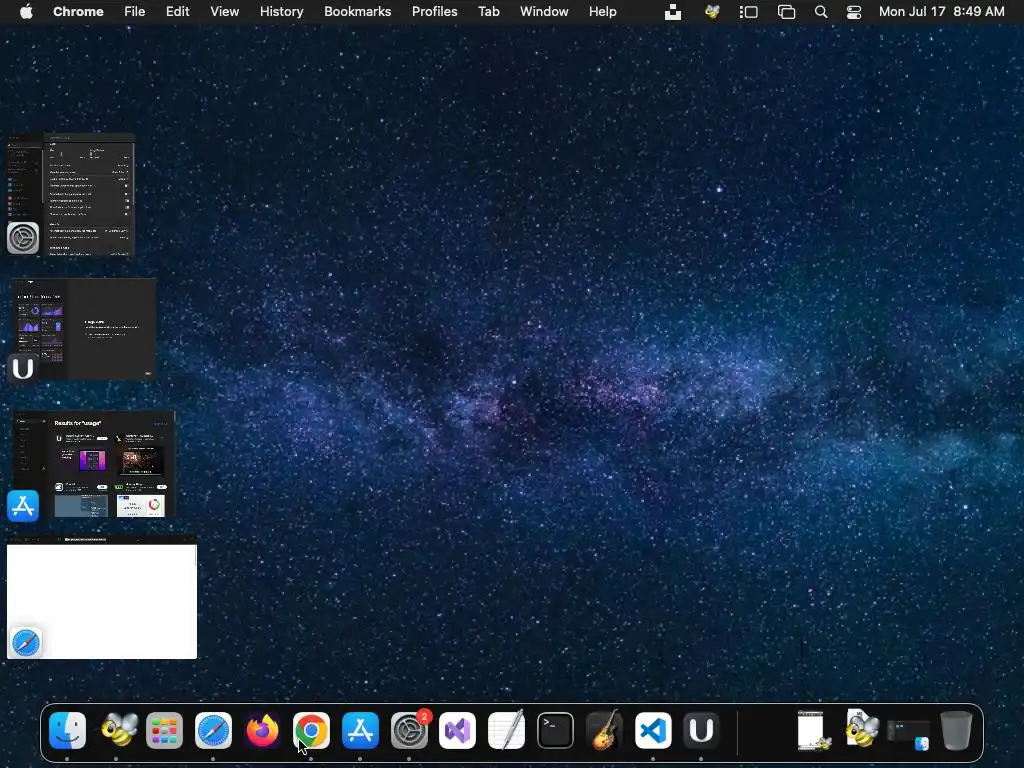The image size is (1024, 768).
Task: Open TextEdit from the Dock
Action: 506,730
